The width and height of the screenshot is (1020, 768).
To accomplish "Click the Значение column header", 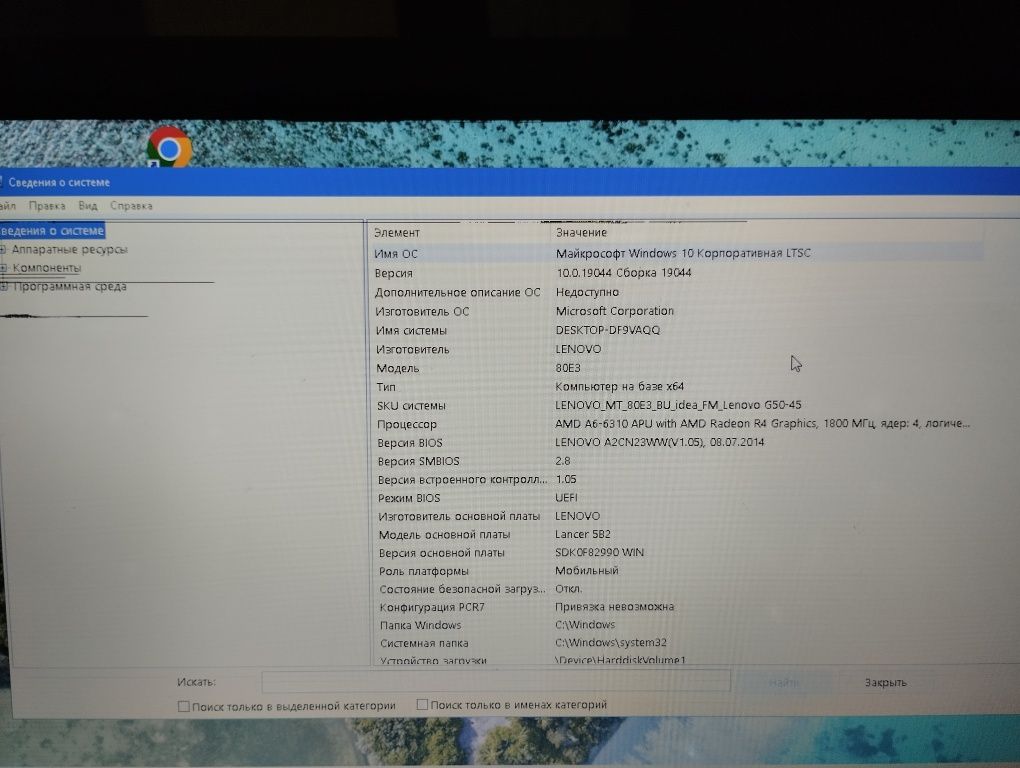I will (x=581, y=232).
